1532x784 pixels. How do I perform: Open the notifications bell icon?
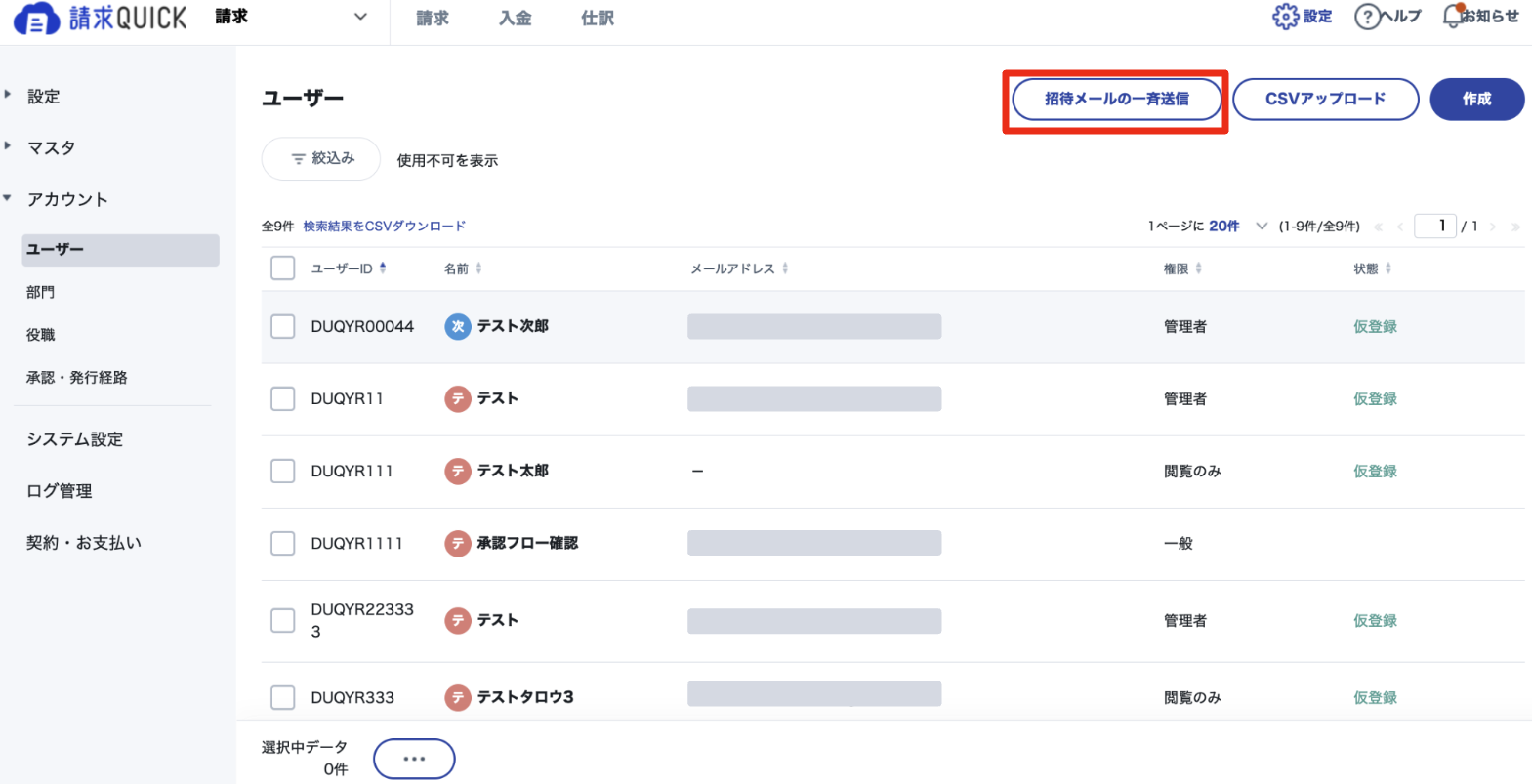pos(1453,16)
